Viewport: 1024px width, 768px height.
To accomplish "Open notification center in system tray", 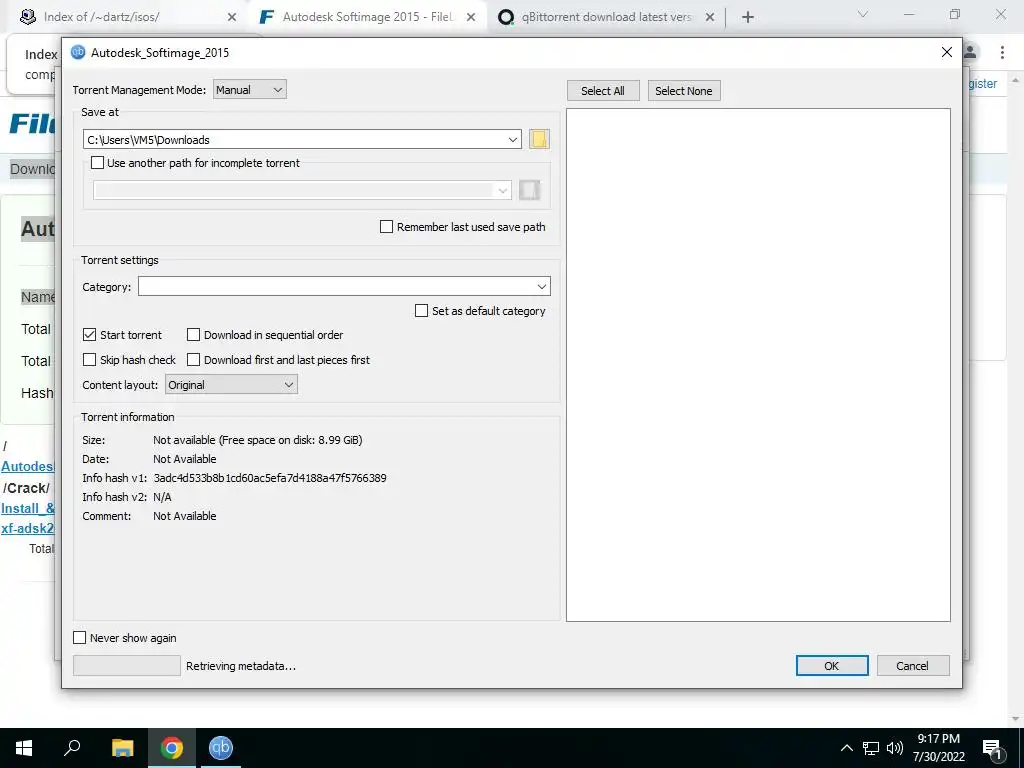I will pyautogui.click(x=993, y=748).
